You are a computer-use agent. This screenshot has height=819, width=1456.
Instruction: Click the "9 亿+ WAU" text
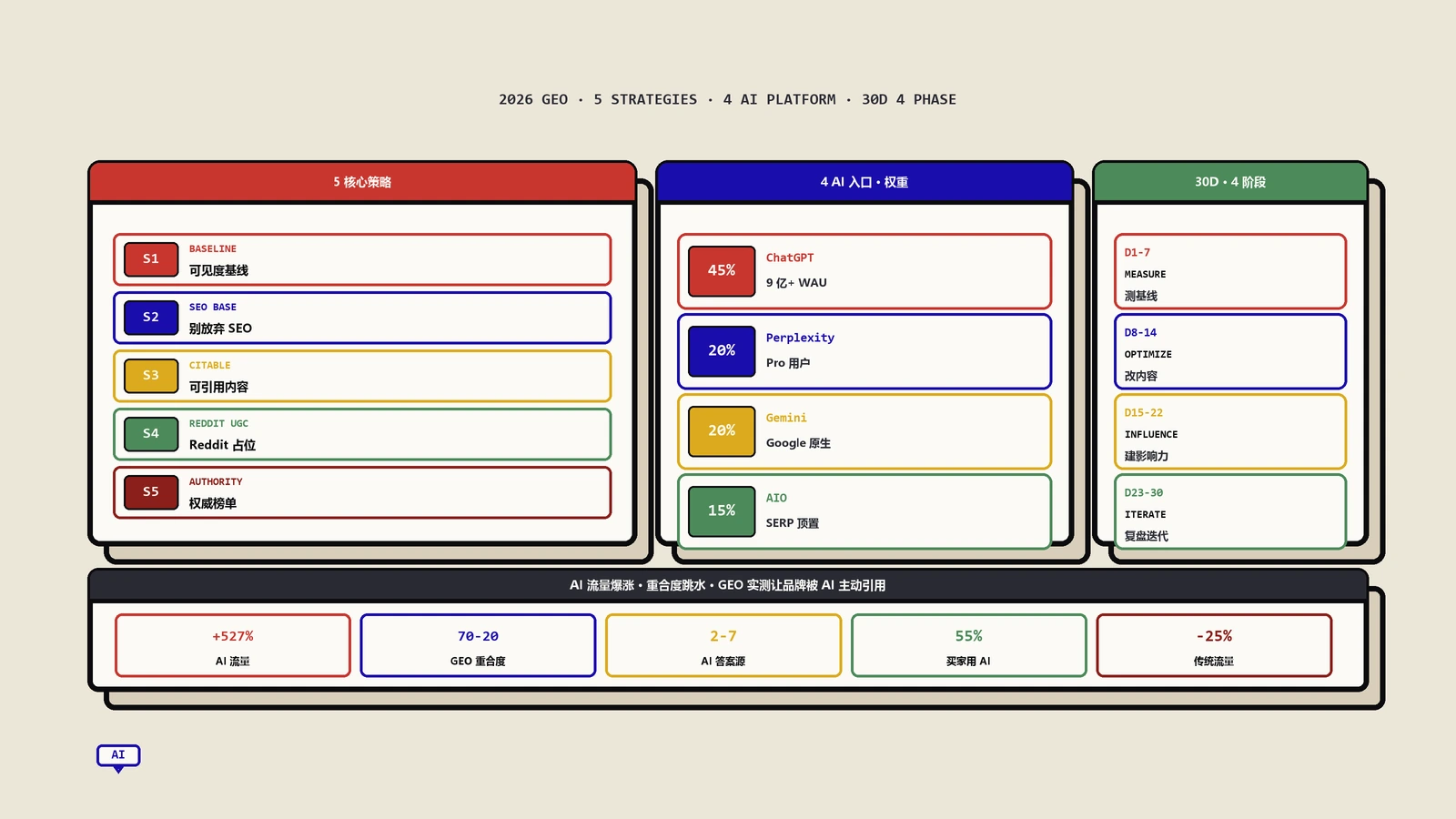[796, 283]
